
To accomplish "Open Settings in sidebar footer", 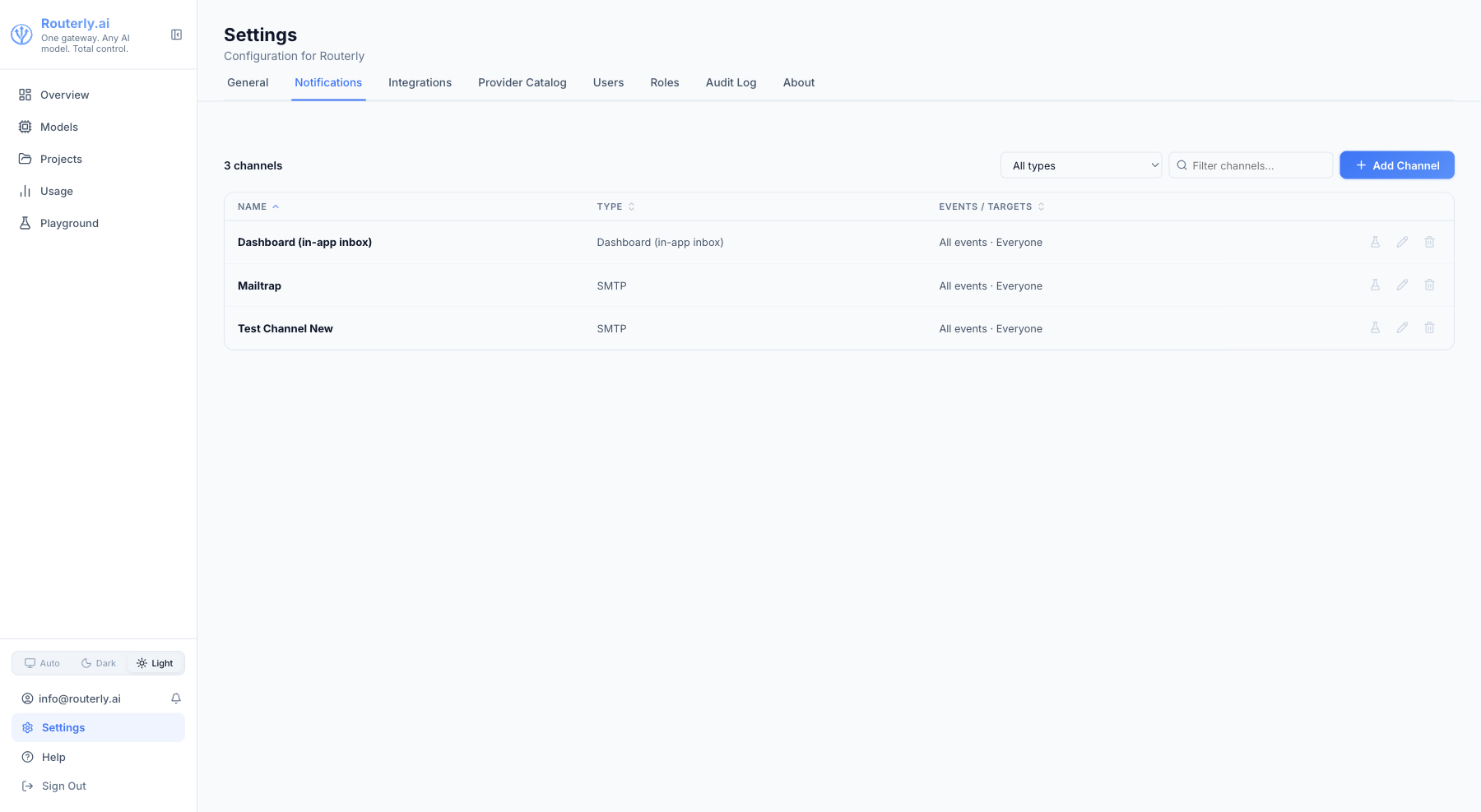I will coord(99,727).
